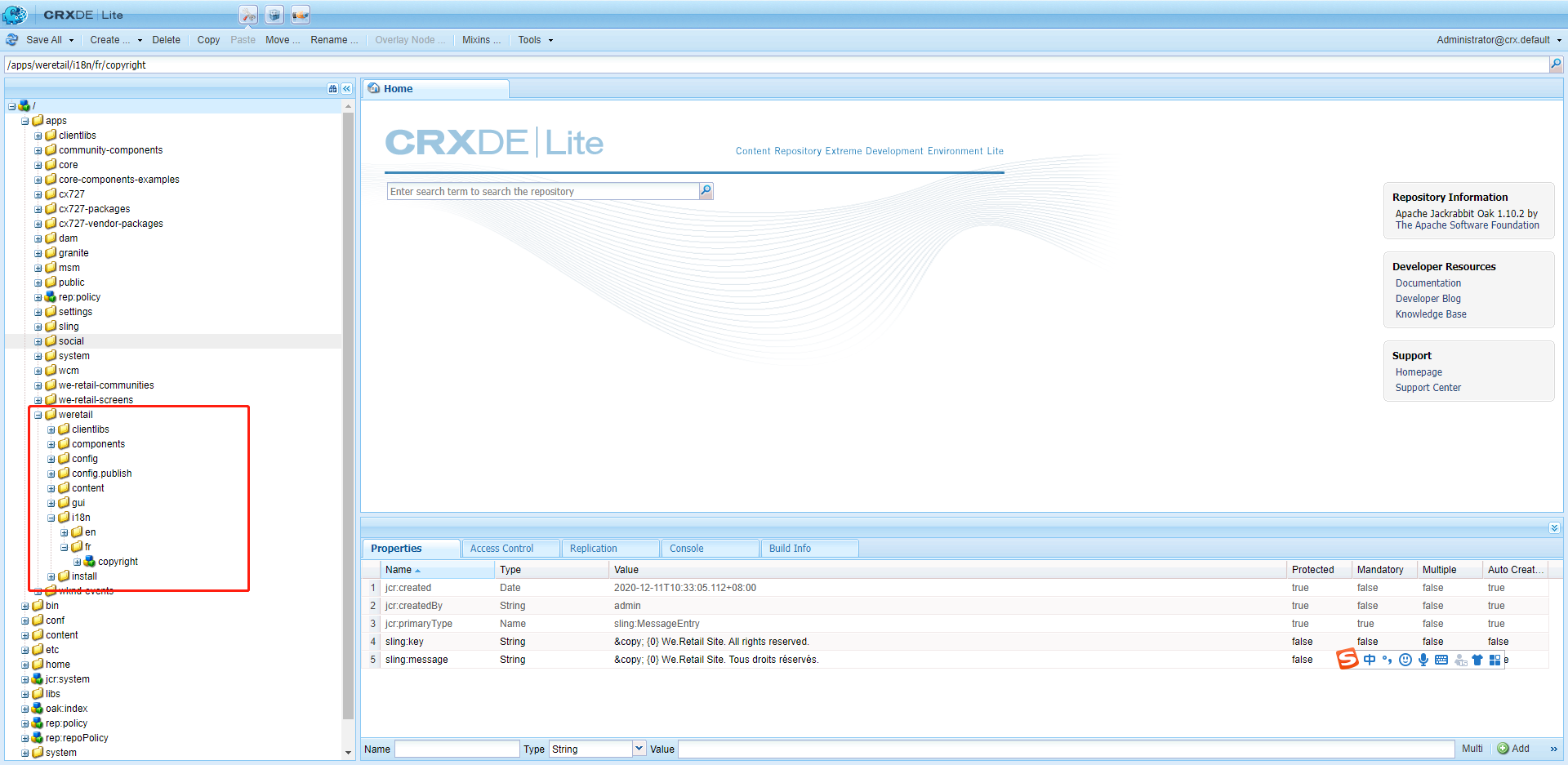Open the Save All dropdown arrow
This screenshot has width=1568, height=765.
point(71,40)
